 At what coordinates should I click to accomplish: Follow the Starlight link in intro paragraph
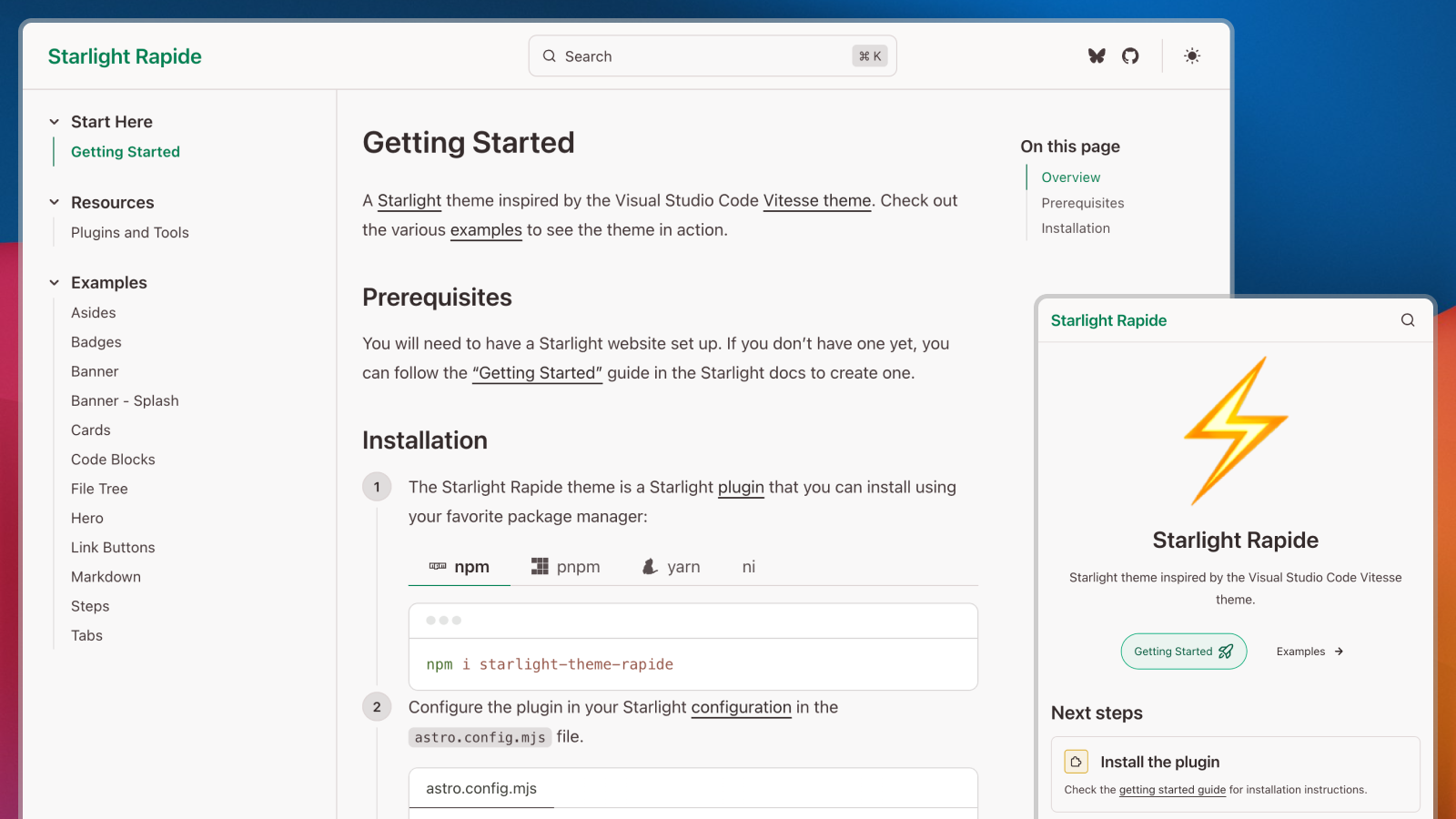click(409, 200)
